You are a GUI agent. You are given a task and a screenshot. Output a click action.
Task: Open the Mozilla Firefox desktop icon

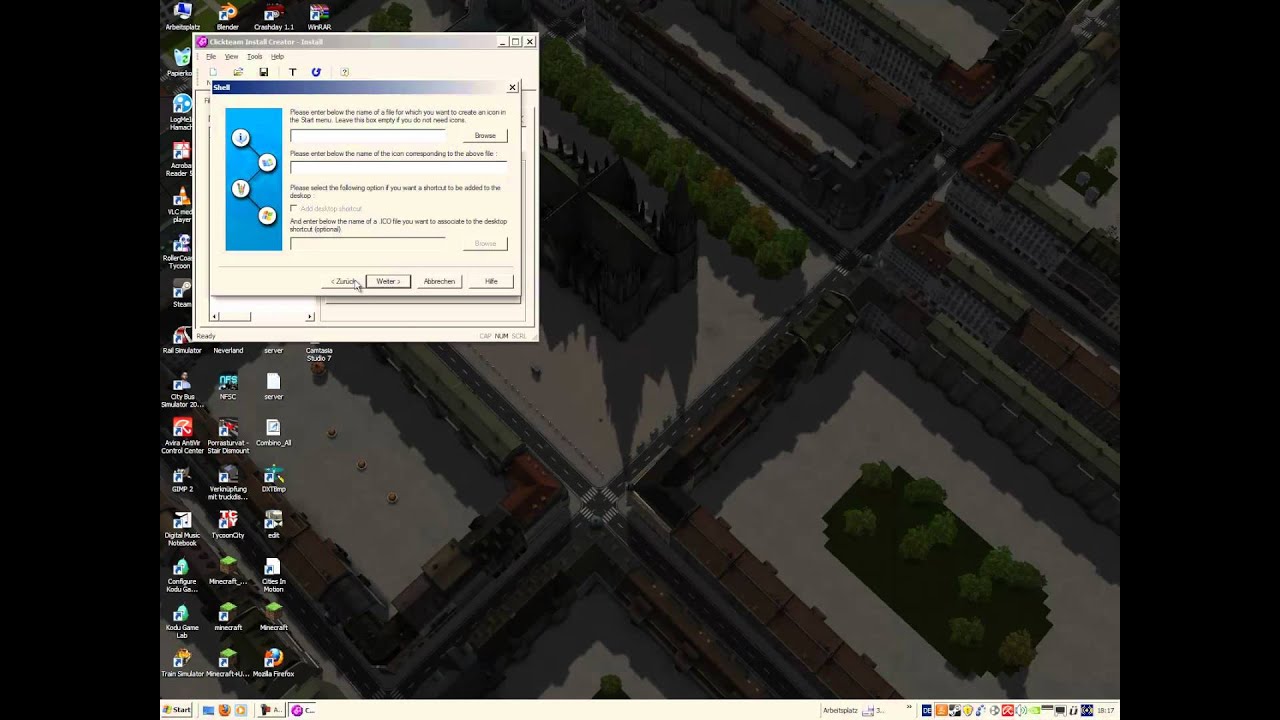point(273,662)
